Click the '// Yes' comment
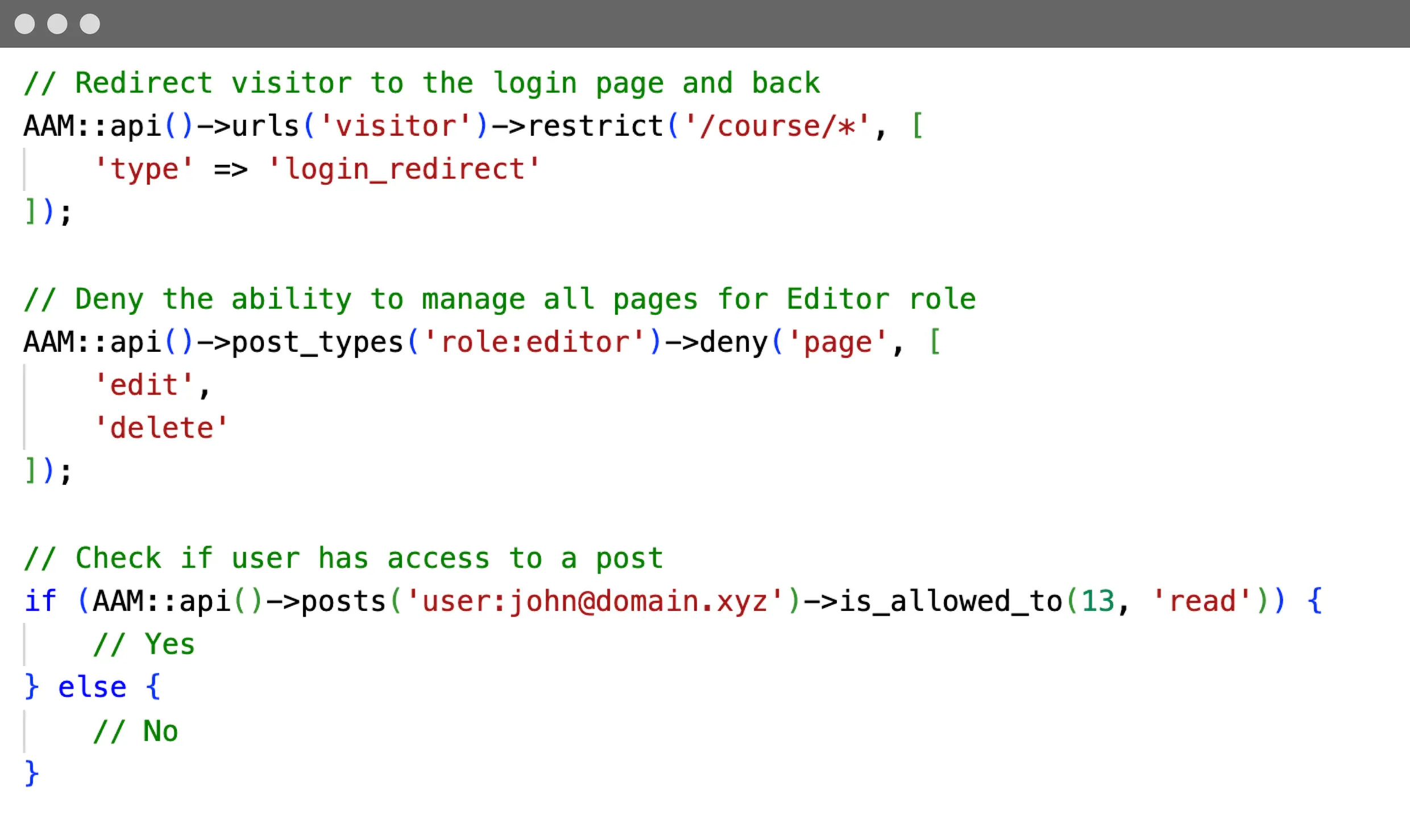The image size is (1410, 840). point(144,645)
